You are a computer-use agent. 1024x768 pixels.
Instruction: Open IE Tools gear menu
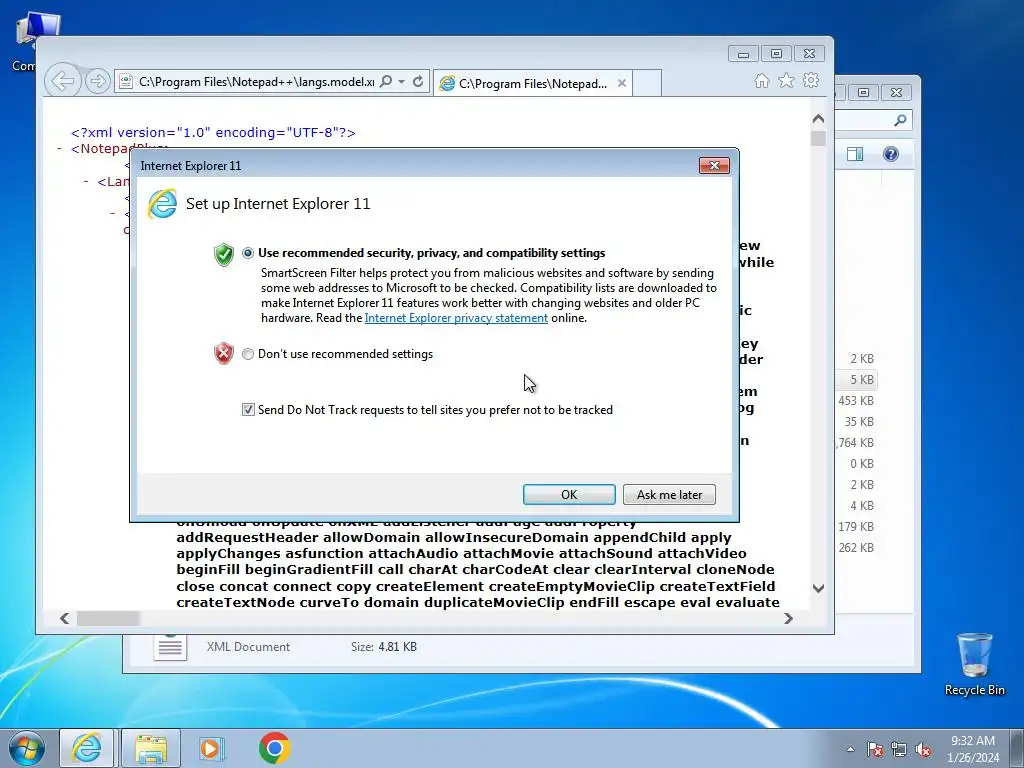[x=811, y=80]
